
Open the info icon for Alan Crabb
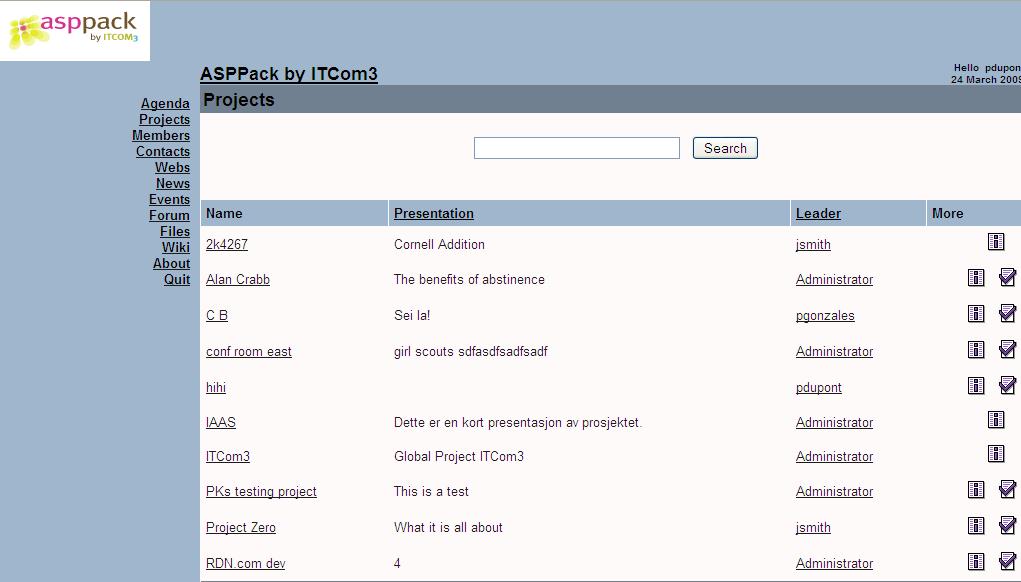click(x=975, y=277)
